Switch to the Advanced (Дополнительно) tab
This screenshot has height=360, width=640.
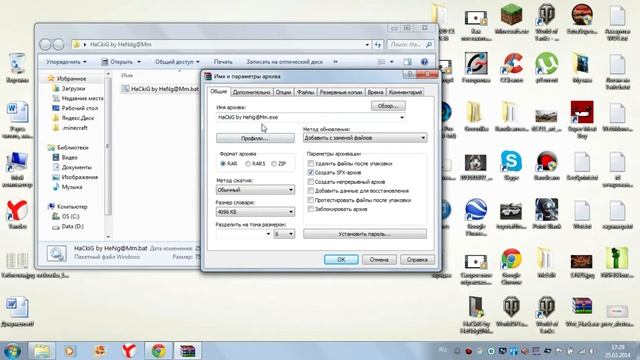(251, 92)
